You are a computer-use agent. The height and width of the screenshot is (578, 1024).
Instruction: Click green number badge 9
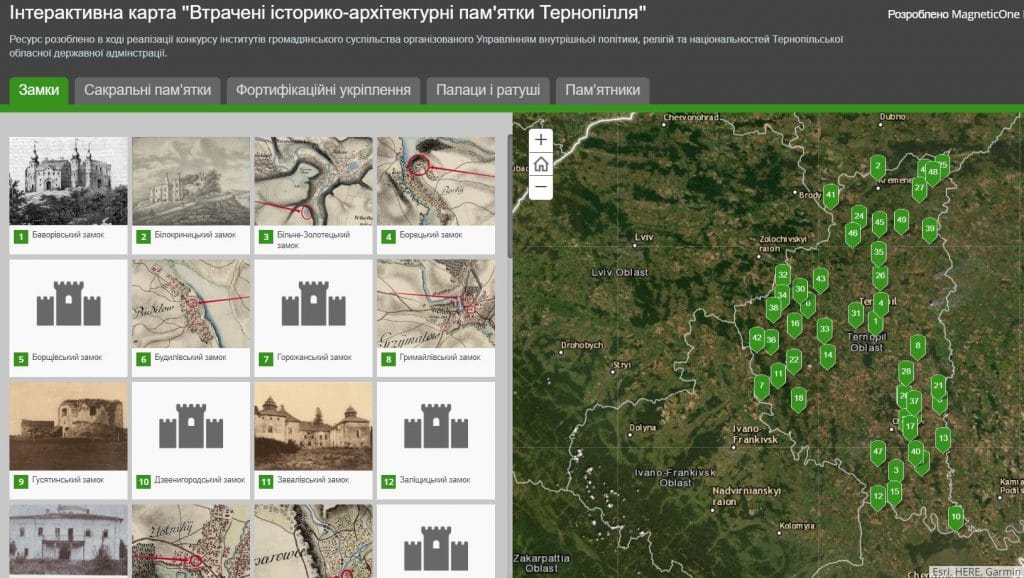21,481
